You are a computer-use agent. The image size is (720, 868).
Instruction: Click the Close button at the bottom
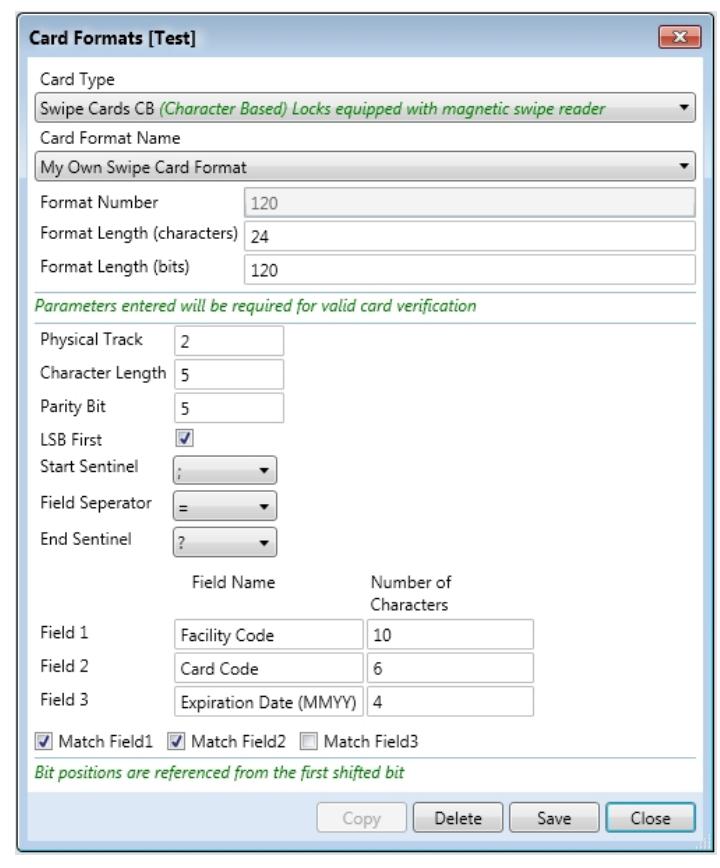[x=650, y=818]
